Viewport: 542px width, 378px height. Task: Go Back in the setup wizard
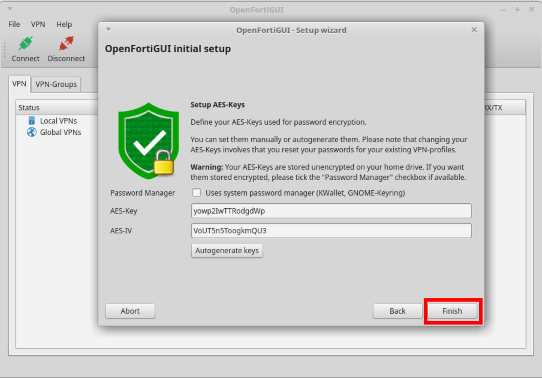[x=398, y=311]
